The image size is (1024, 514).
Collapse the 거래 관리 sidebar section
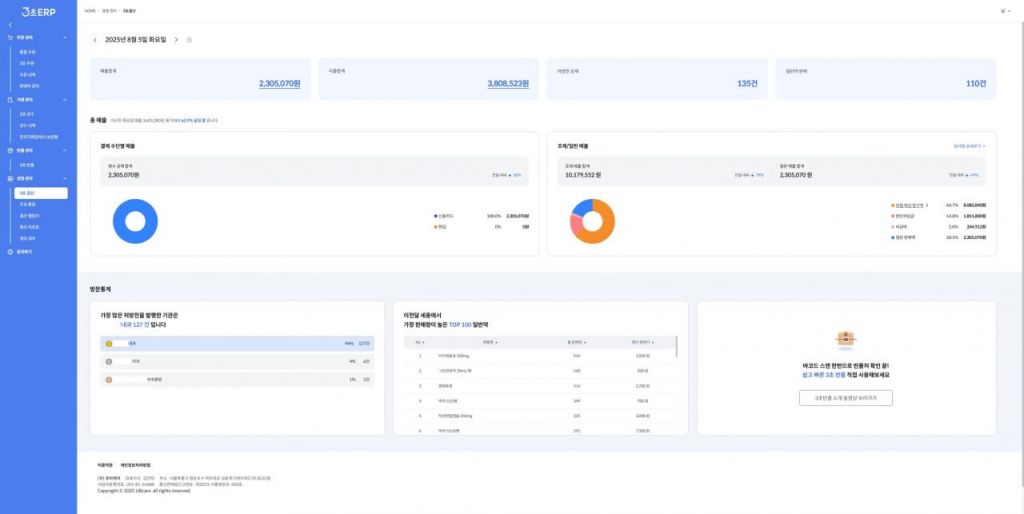tap(64, 100)
